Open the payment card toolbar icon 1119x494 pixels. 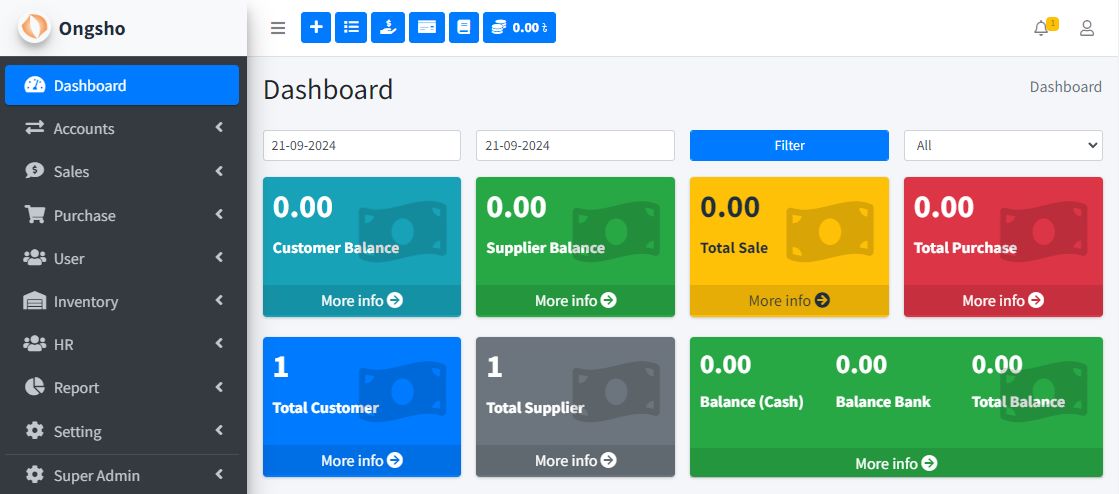[x=427, y=27]
